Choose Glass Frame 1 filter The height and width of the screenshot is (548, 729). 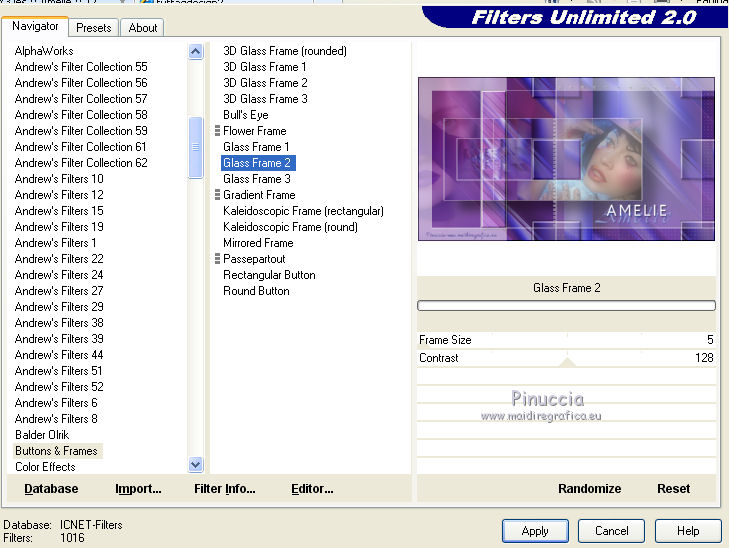coord(256,147)
